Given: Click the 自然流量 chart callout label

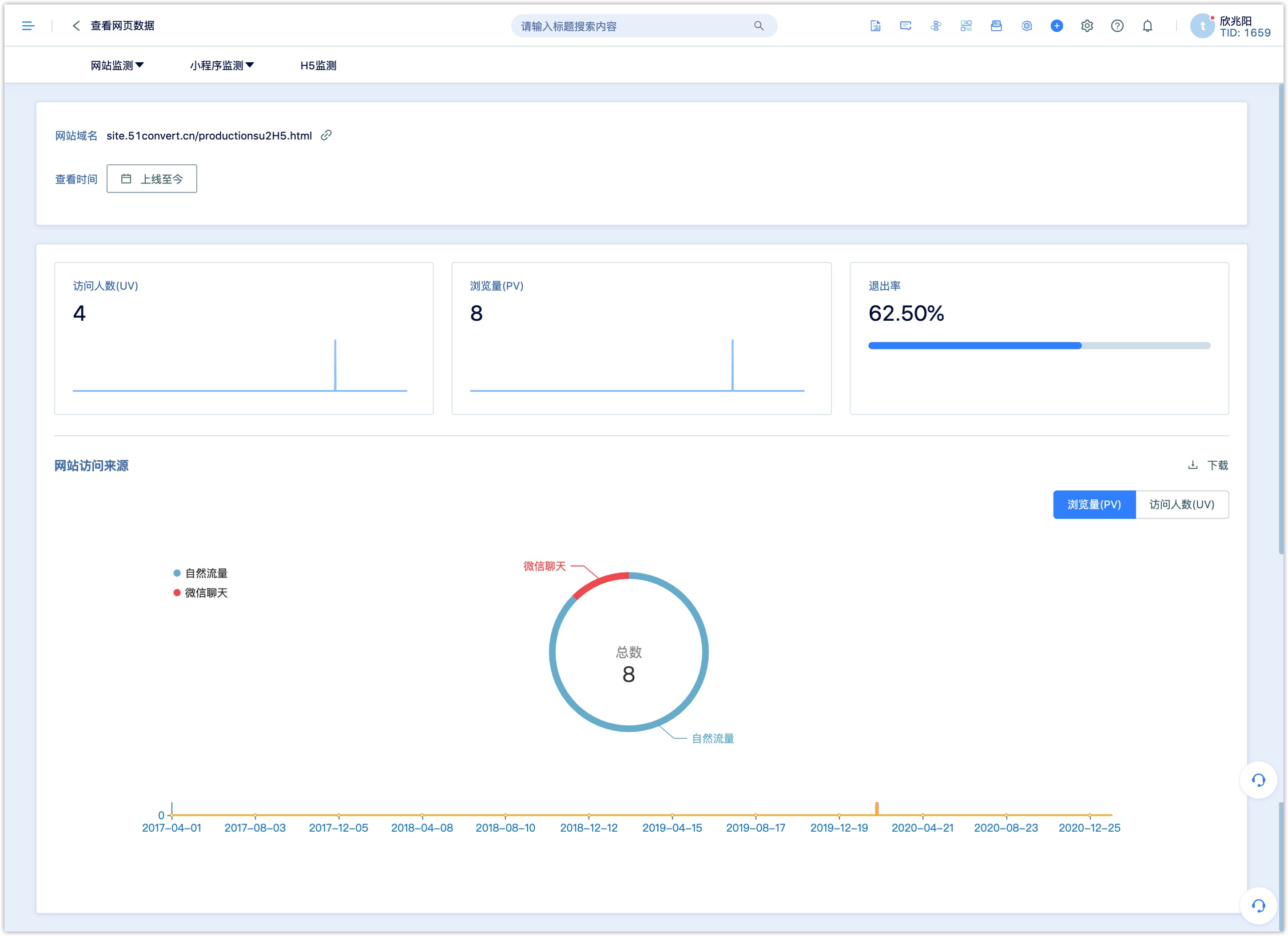Looking at the screenshot, I should point(713,738).
